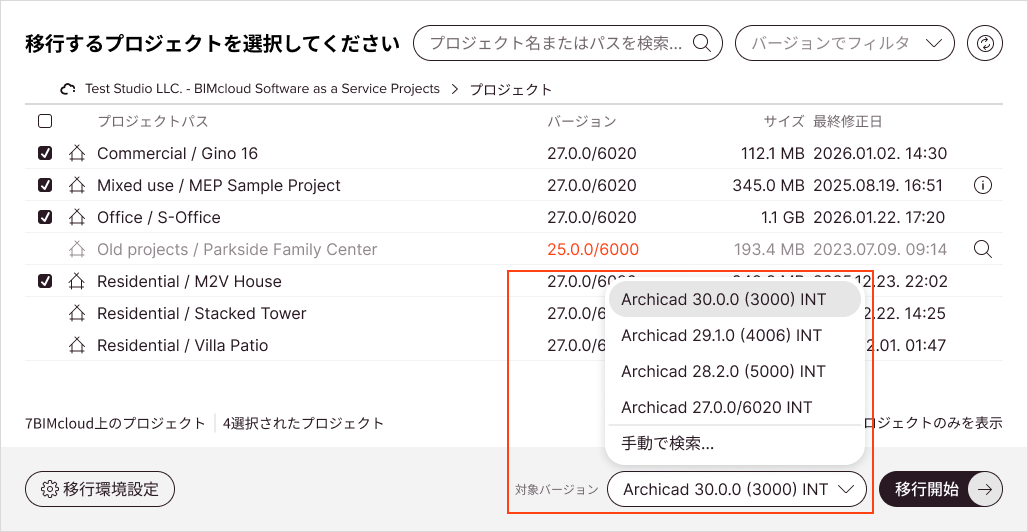Uncheck the Office / S-Office checkbox
The width and height of the screenshot is (1028, 532).
pos(45,217)
